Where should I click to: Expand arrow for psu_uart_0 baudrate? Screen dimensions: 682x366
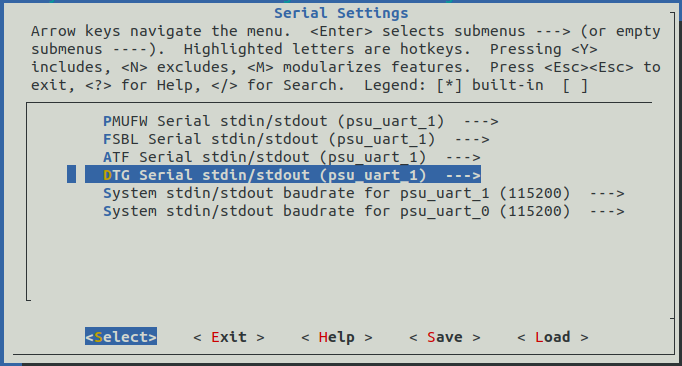pyautogui.click(x=607, y=212)
